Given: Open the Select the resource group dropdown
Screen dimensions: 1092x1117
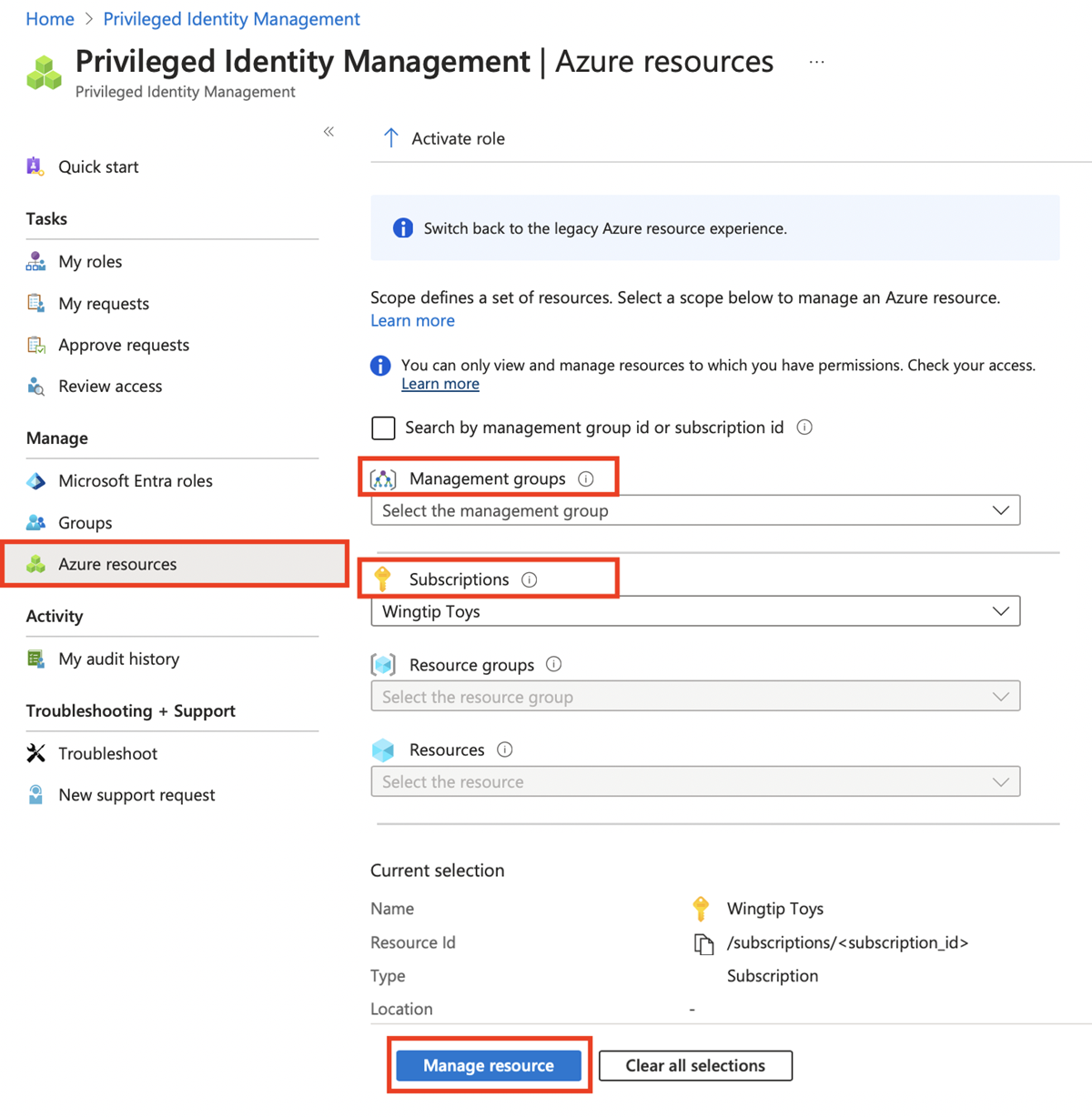Looking at the screenshot, I should point(695,697).
